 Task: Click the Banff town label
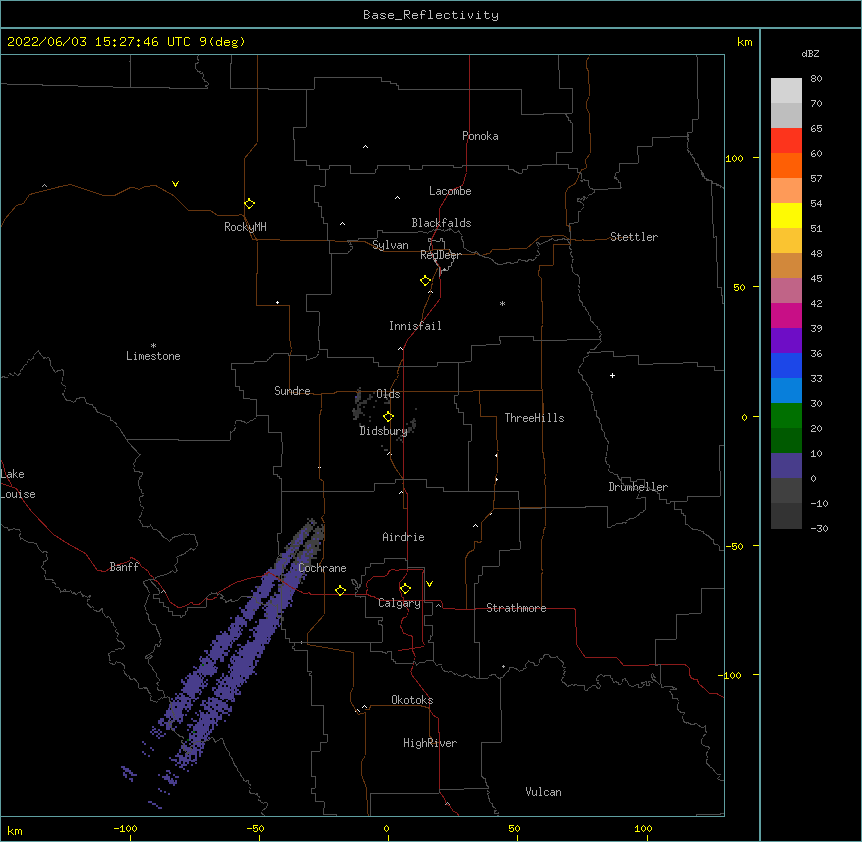click(x=124, y=567)
